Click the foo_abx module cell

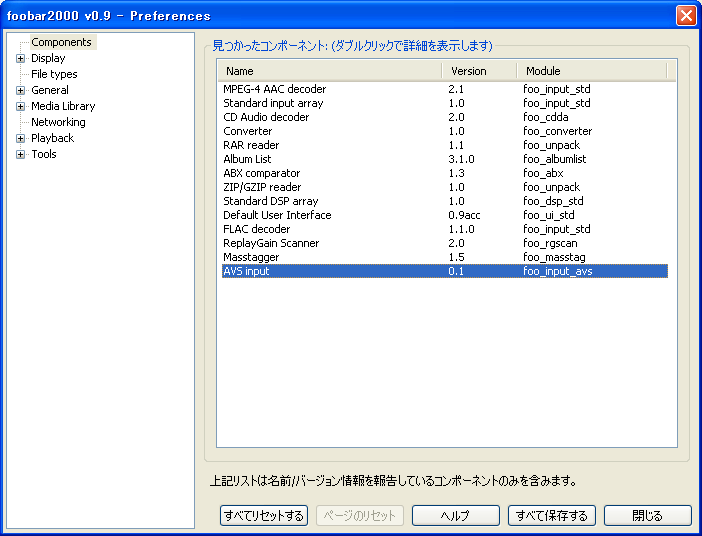(543, 173)
